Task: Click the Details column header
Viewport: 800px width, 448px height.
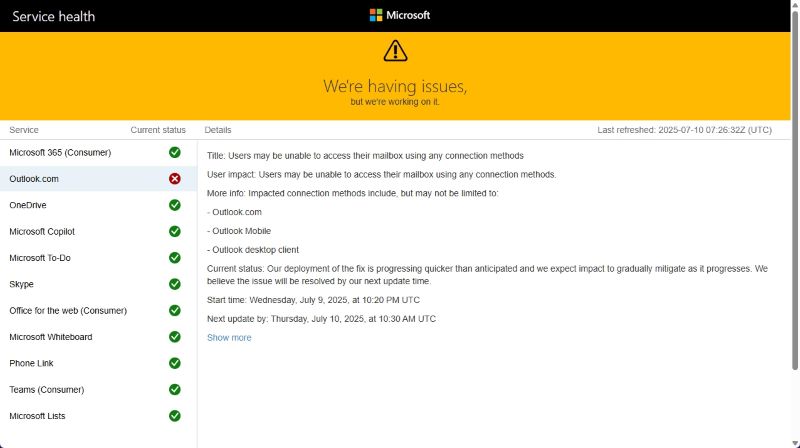Action: click(218, 130)
